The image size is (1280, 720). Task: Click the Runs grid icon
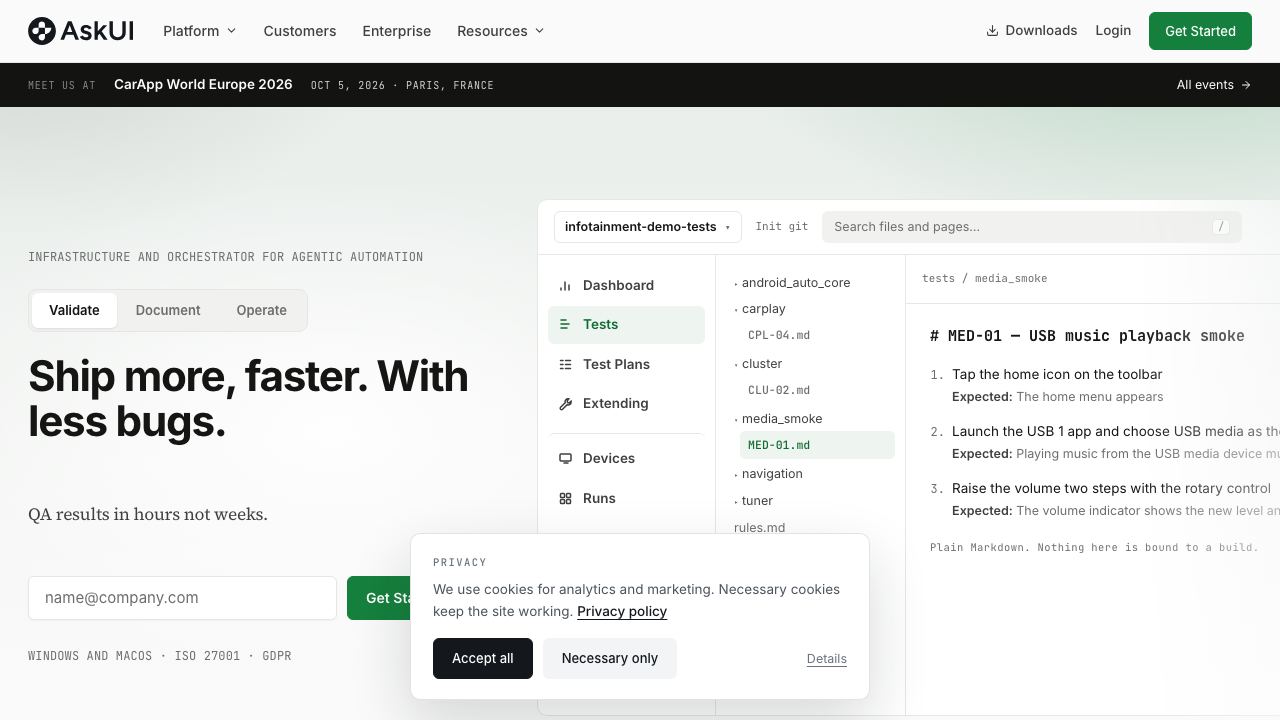click(x=565, y=498)
